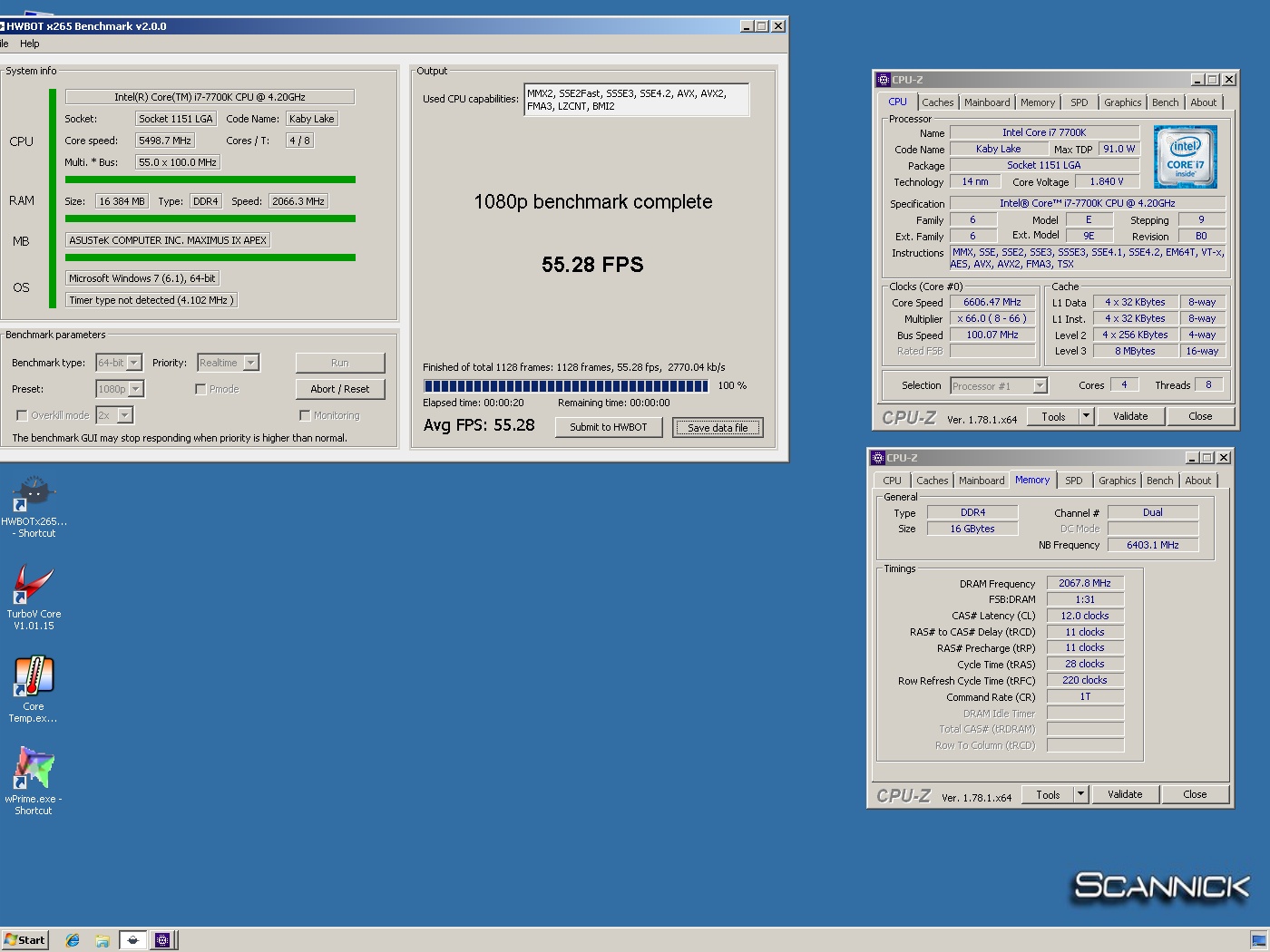The height and width of the screenshot is (952, 1270).
Task: Click Close button in Memory CPU-Z
Action: (1195, 795)
